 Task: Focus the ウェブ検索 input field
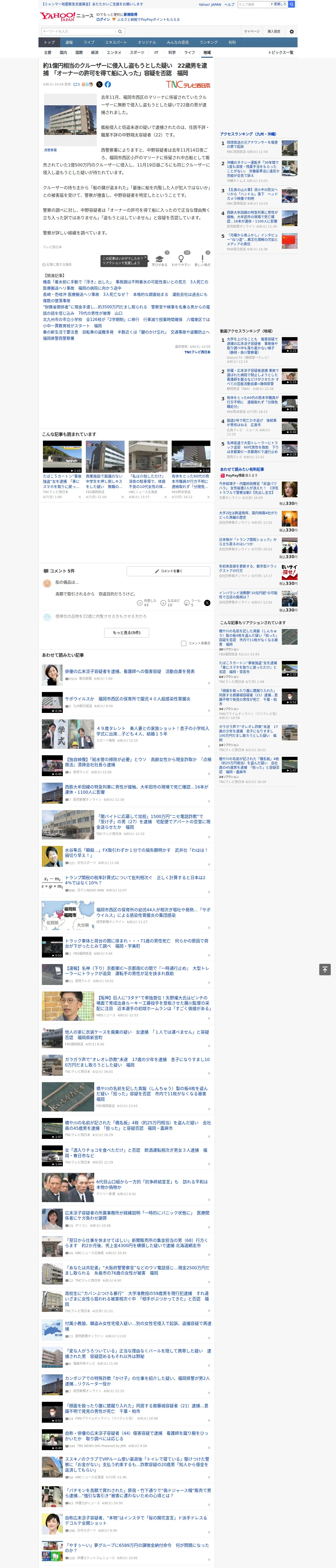[x=254, y=4]
